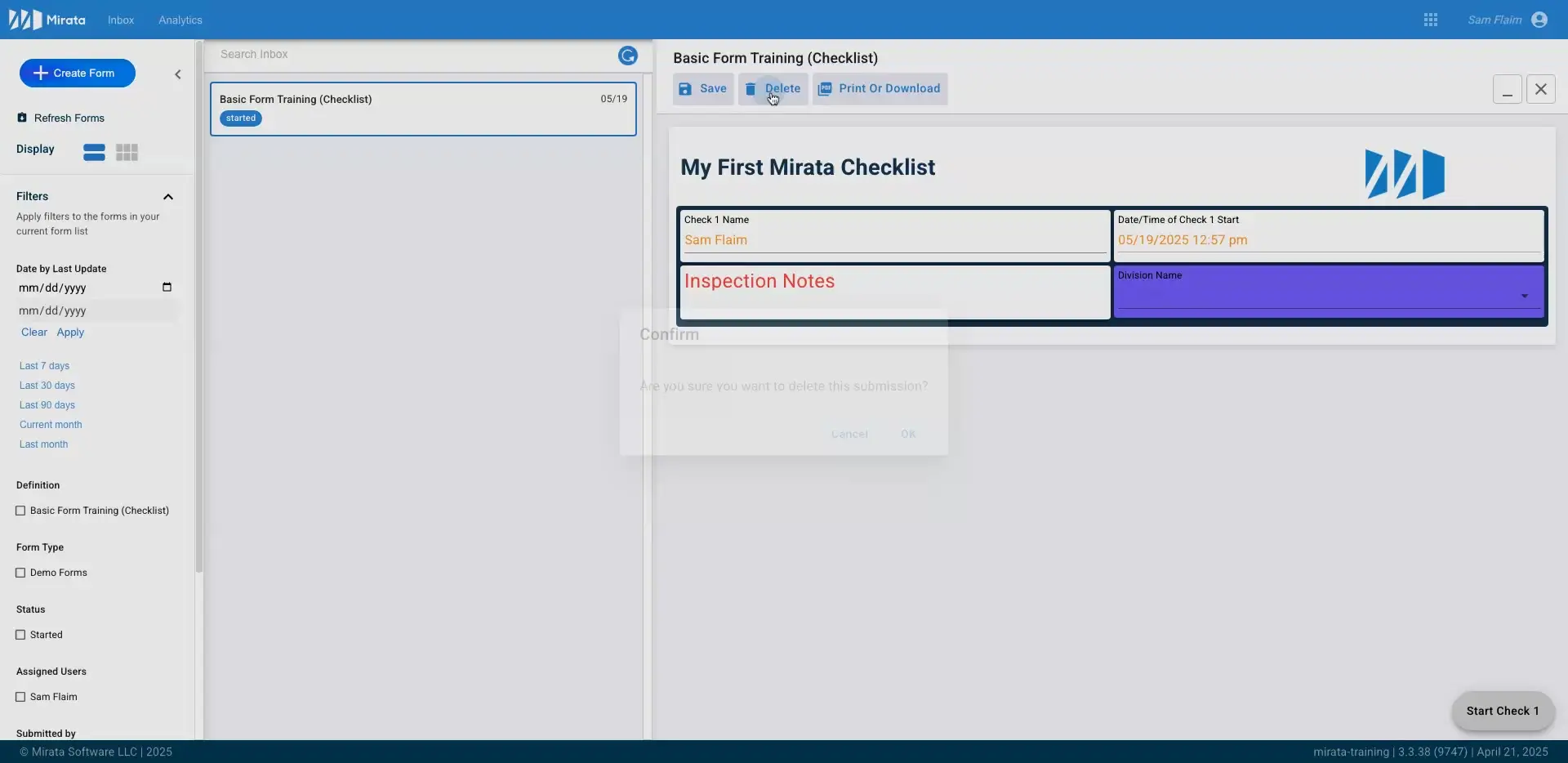This screenshot has height=763, width=1568.
Task: Click the Refresh Forms camera icon
Action: pyautogui.click(x=21, y=118)
